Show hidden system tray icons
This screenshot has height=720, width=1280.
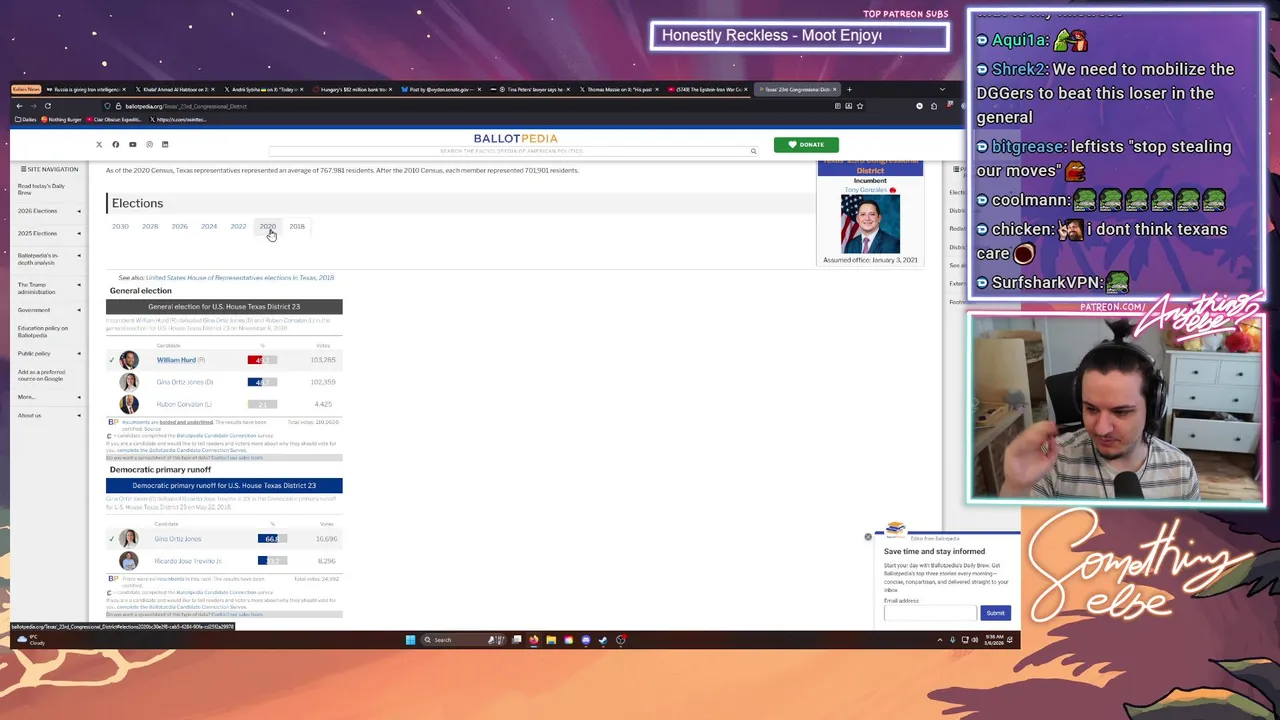coord(939,640)
